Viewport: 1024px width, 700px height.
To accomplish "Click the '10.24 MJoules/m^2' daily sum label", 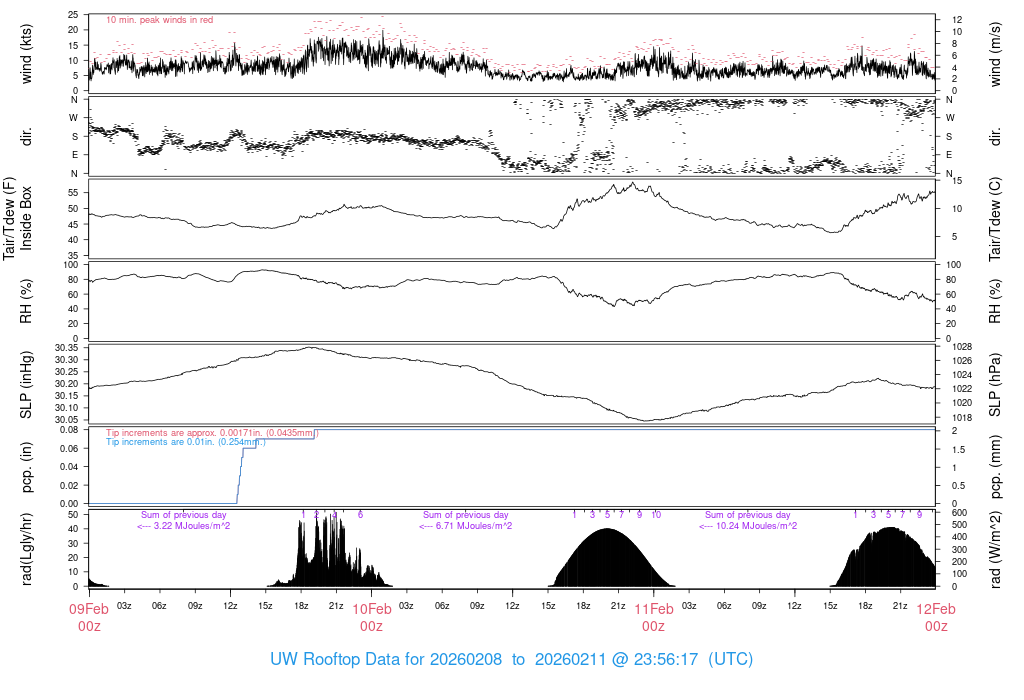I will click(748, 526).
